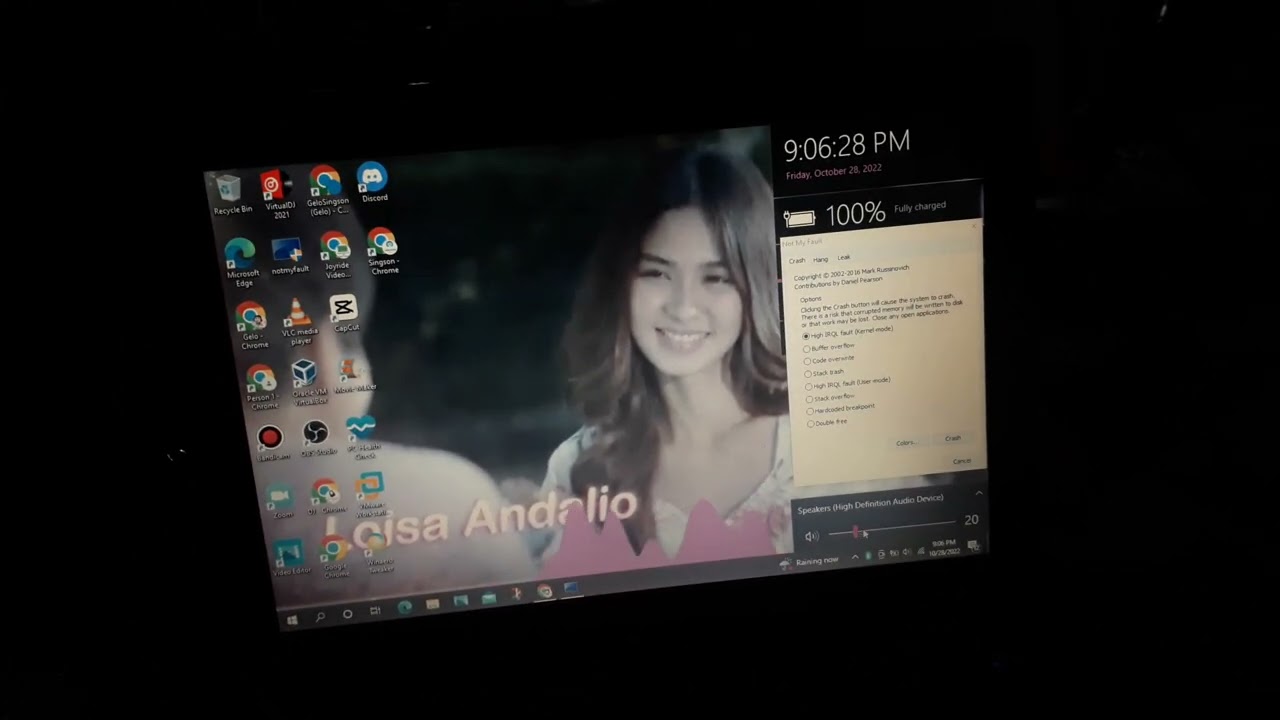Open the Video Editor desktop shortcut
Screen dimensions: 1280x720
290,558
